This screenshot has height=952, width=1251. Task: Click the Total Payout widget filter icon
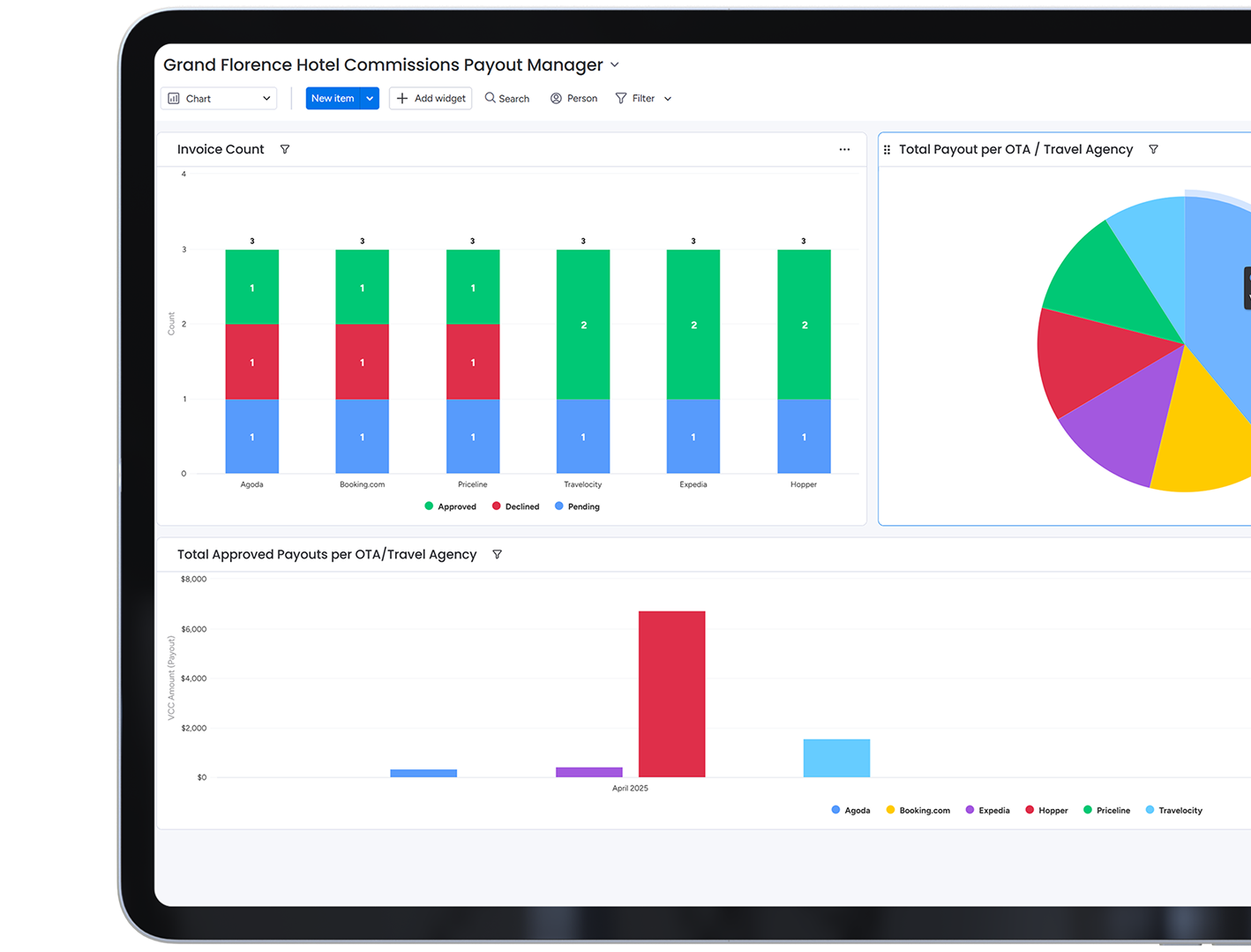click(x=1153, y=149)
